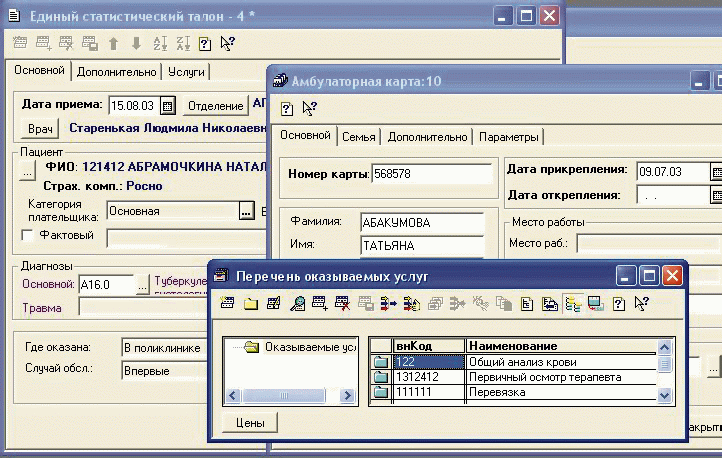This screenshot has width=722, height=458.
Task: Click the внКод column header
Action: (429, 346)
